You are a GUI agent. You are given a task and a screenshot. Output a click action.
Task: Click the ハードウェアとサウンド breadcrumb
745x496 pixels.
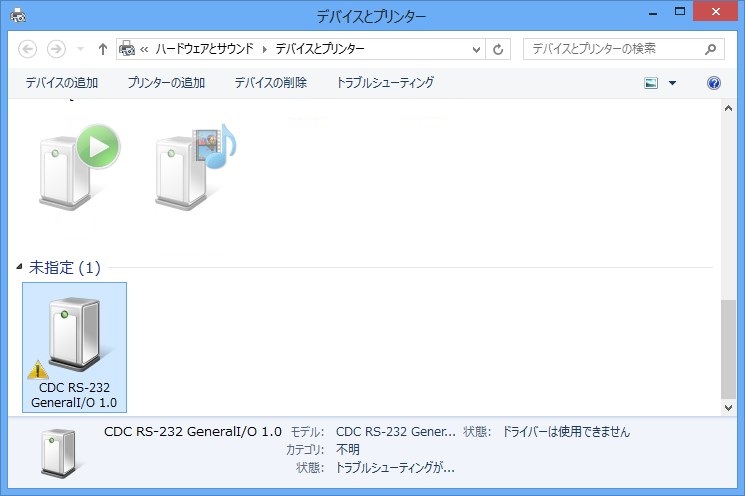(x=205, y=49)
